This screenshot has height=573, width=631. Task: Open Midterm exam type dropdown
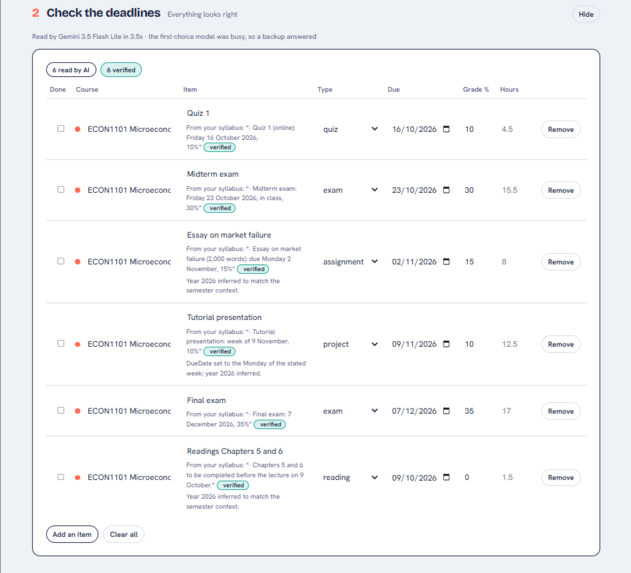tap(350, 190)
